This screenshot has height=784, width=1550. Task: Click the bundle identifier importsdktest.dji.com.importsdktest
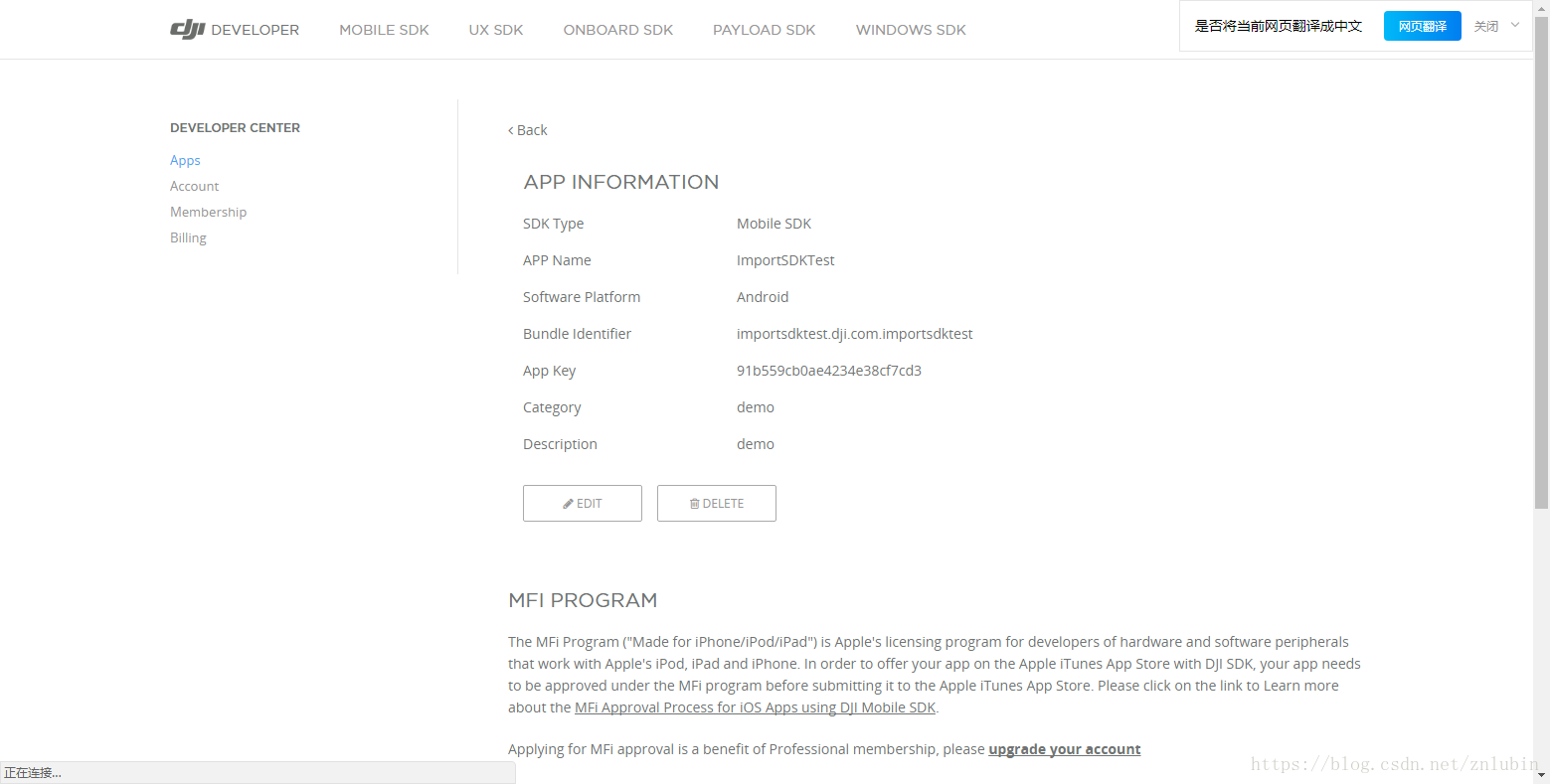[x=855, y=334]
